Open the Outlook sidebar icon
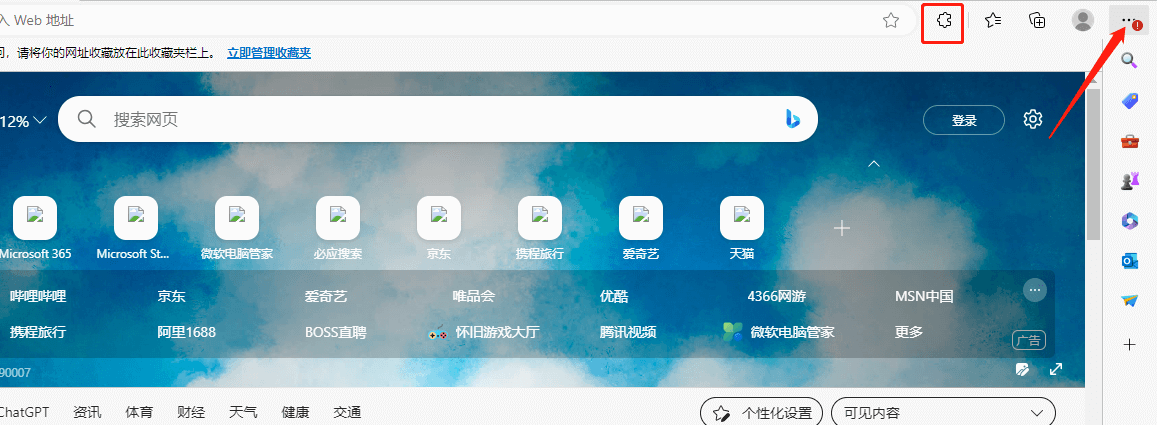Screen dimensions: 1157x425 (x=1130, y=260)
